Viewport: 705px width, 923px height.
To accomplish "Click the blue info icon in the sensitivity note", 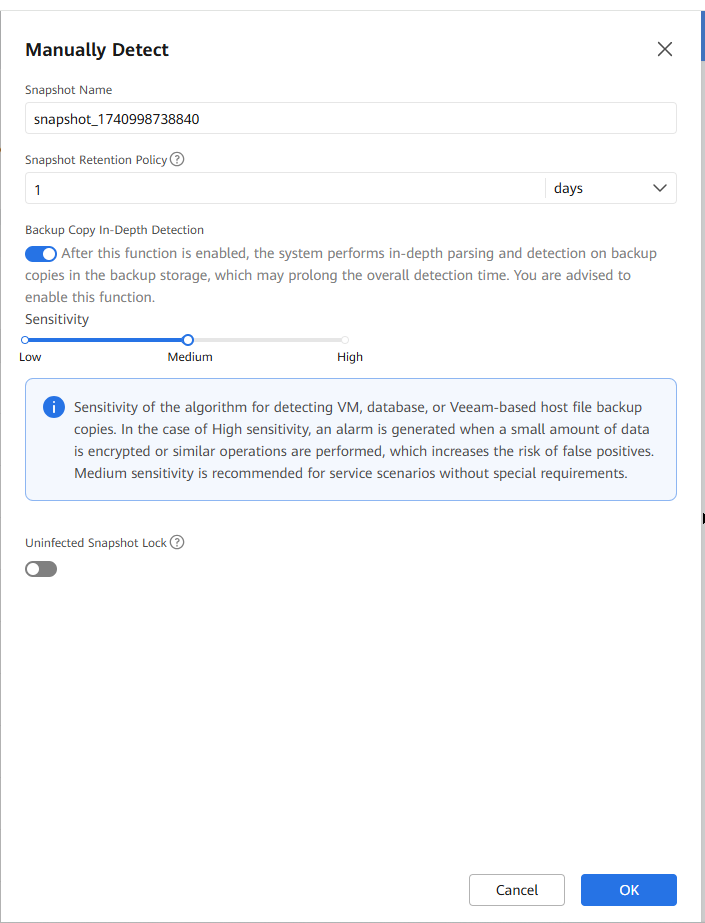I will pyautogui.click(x=54, y=408).
